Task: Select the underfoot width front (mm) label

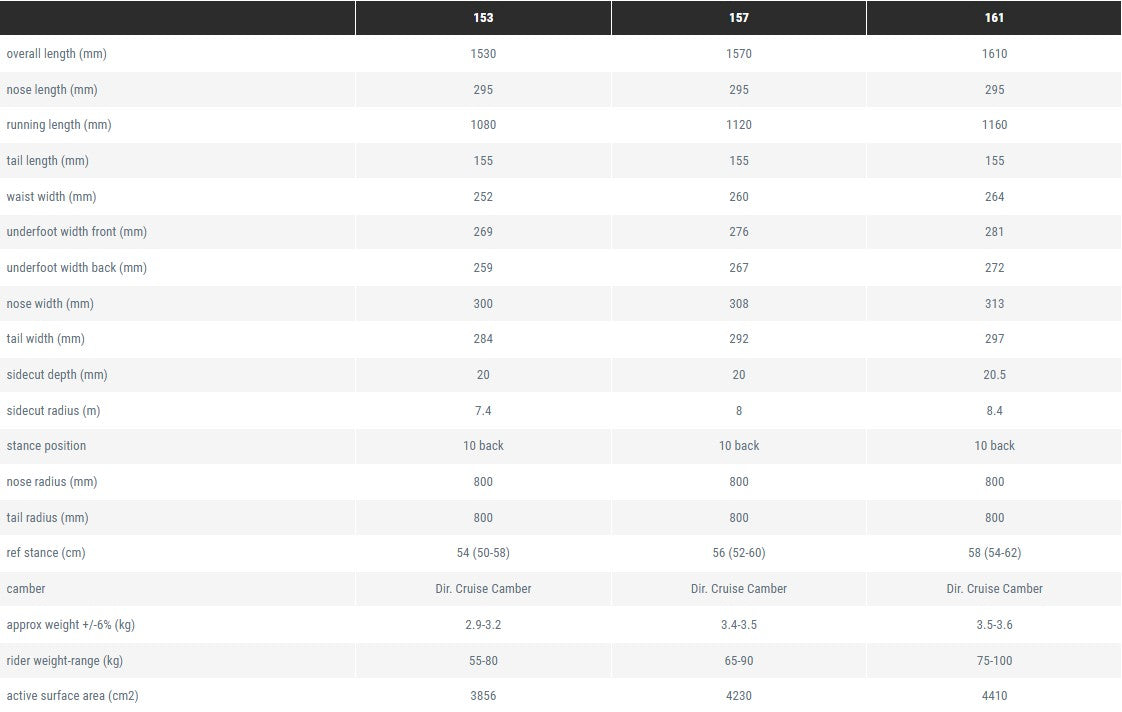Action: point(76,232)
